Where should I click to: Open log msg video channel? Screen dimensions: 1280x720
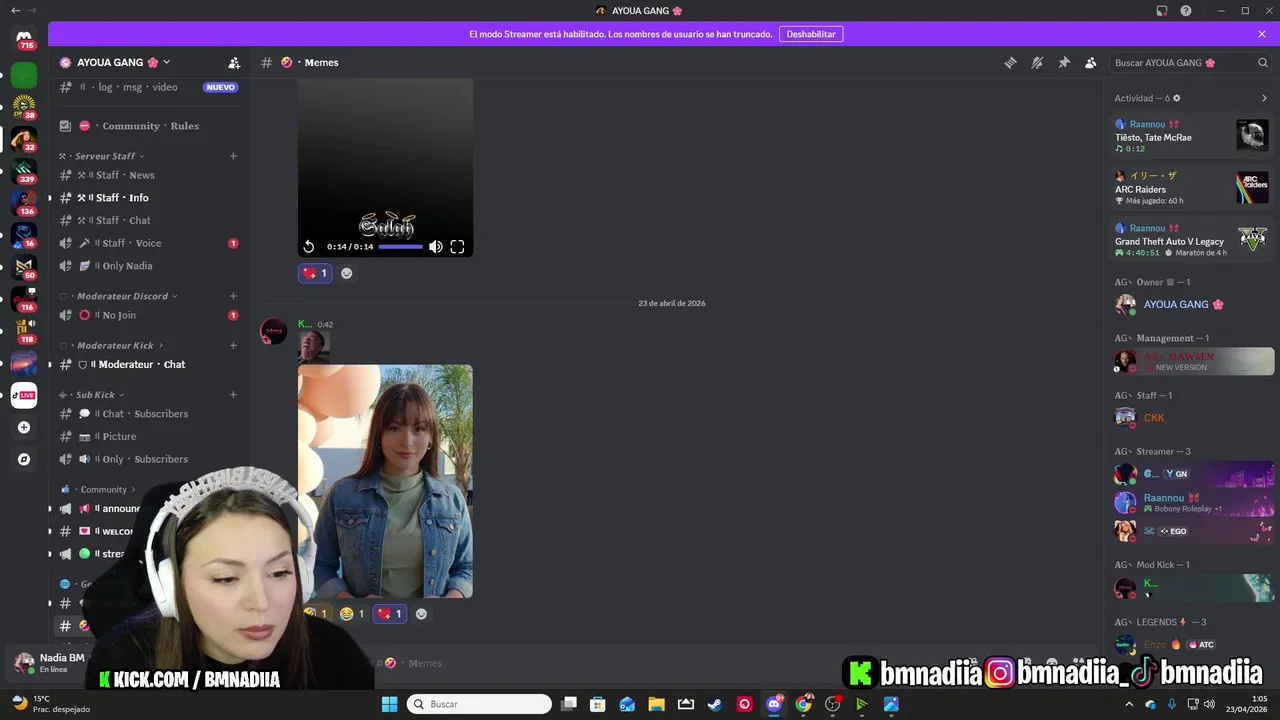pyautogui.click(x=148, y=87)
